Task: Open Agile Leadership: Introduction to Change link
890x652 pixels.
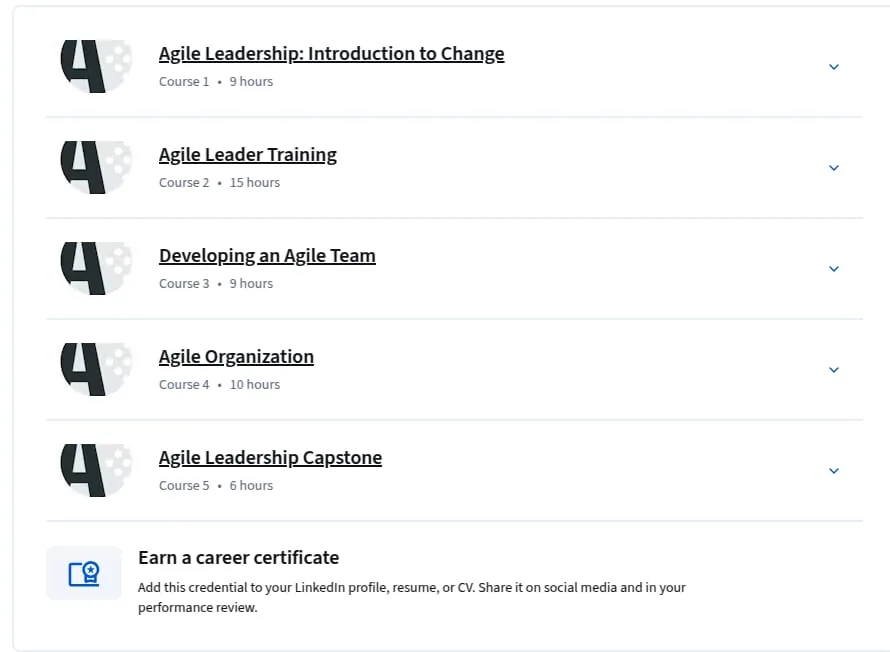Action: click(x=331, y=54)
